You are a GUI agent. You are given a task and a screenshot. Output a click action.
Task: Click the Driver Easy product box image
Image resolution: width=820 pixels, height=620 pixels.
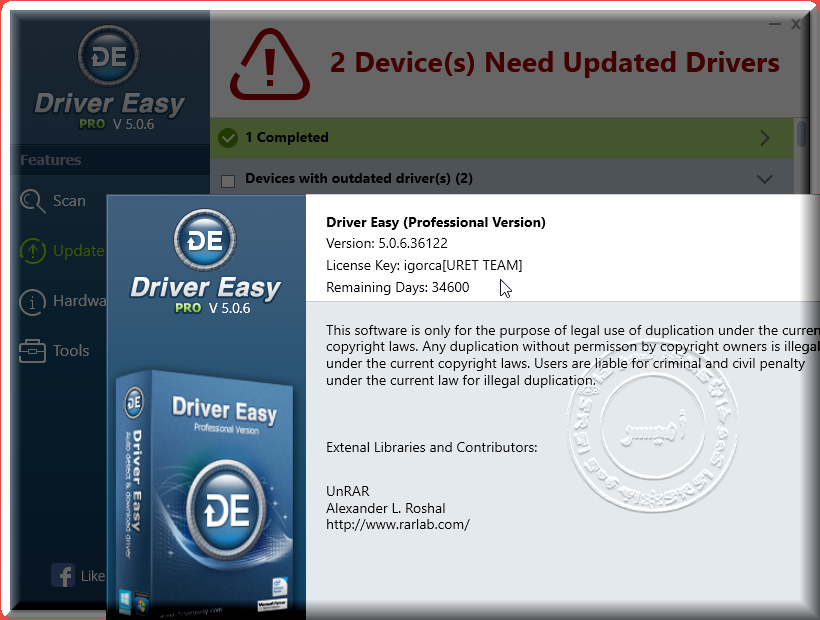click(x=205, y=492)
